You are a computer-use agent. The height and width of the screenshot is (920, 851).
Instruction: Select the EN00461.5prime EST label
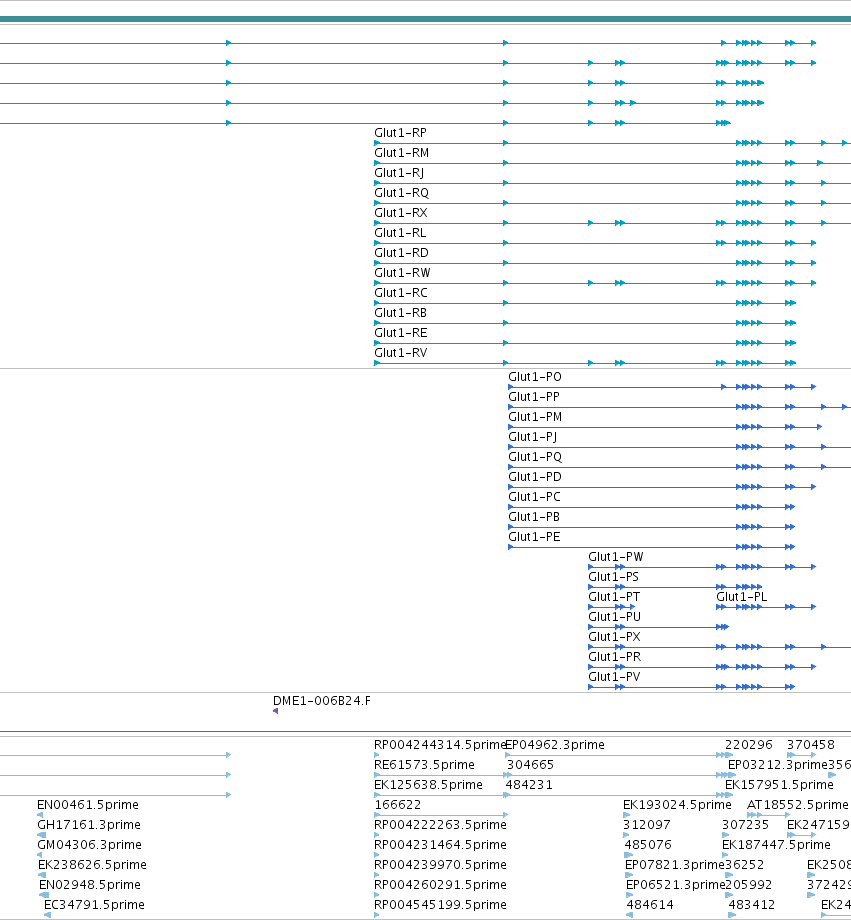(x=88, y=804)
